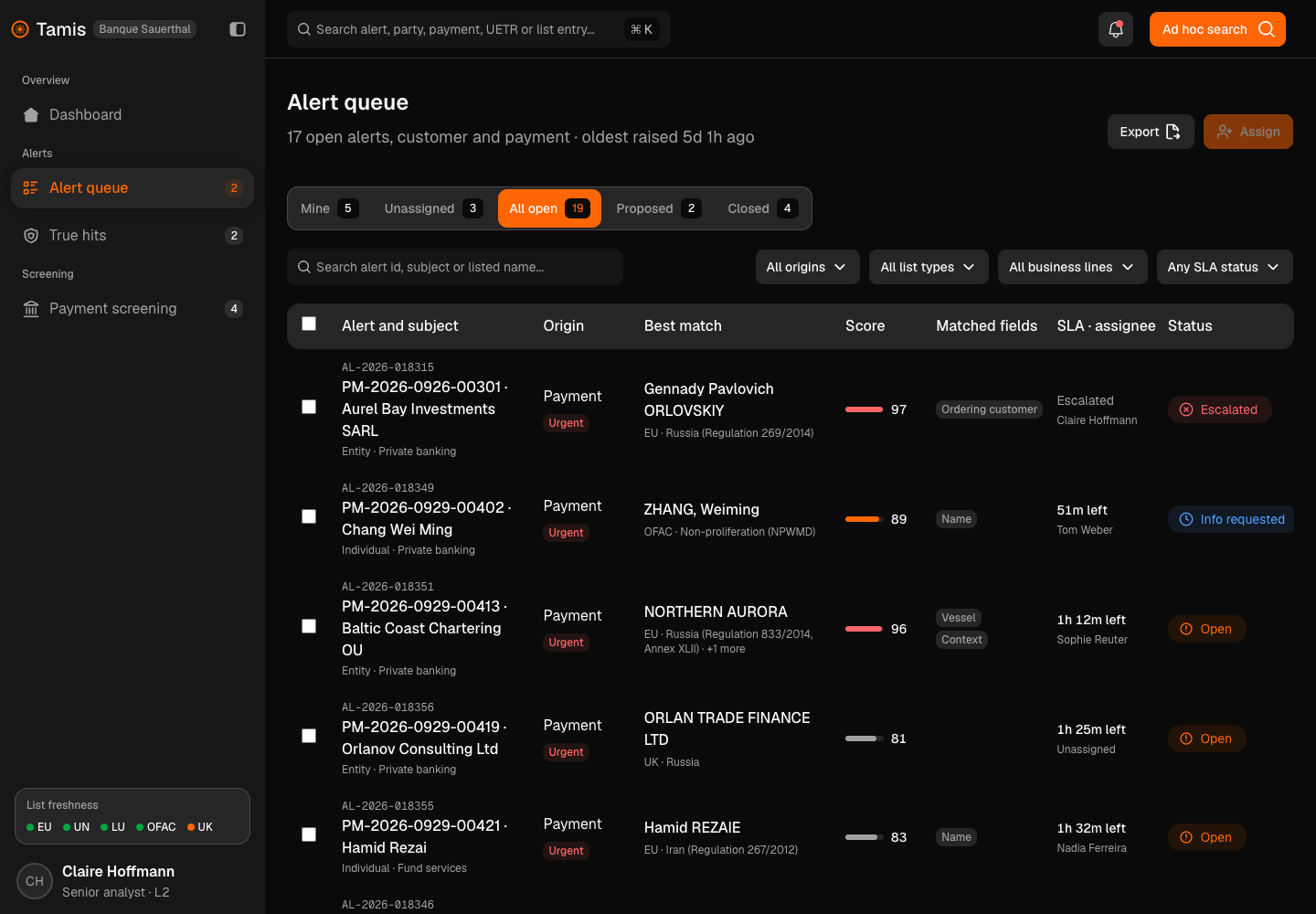Viewport: 1316px width, 914px height.
Task: Open the Proposed tab
Action: pos(659,208)
